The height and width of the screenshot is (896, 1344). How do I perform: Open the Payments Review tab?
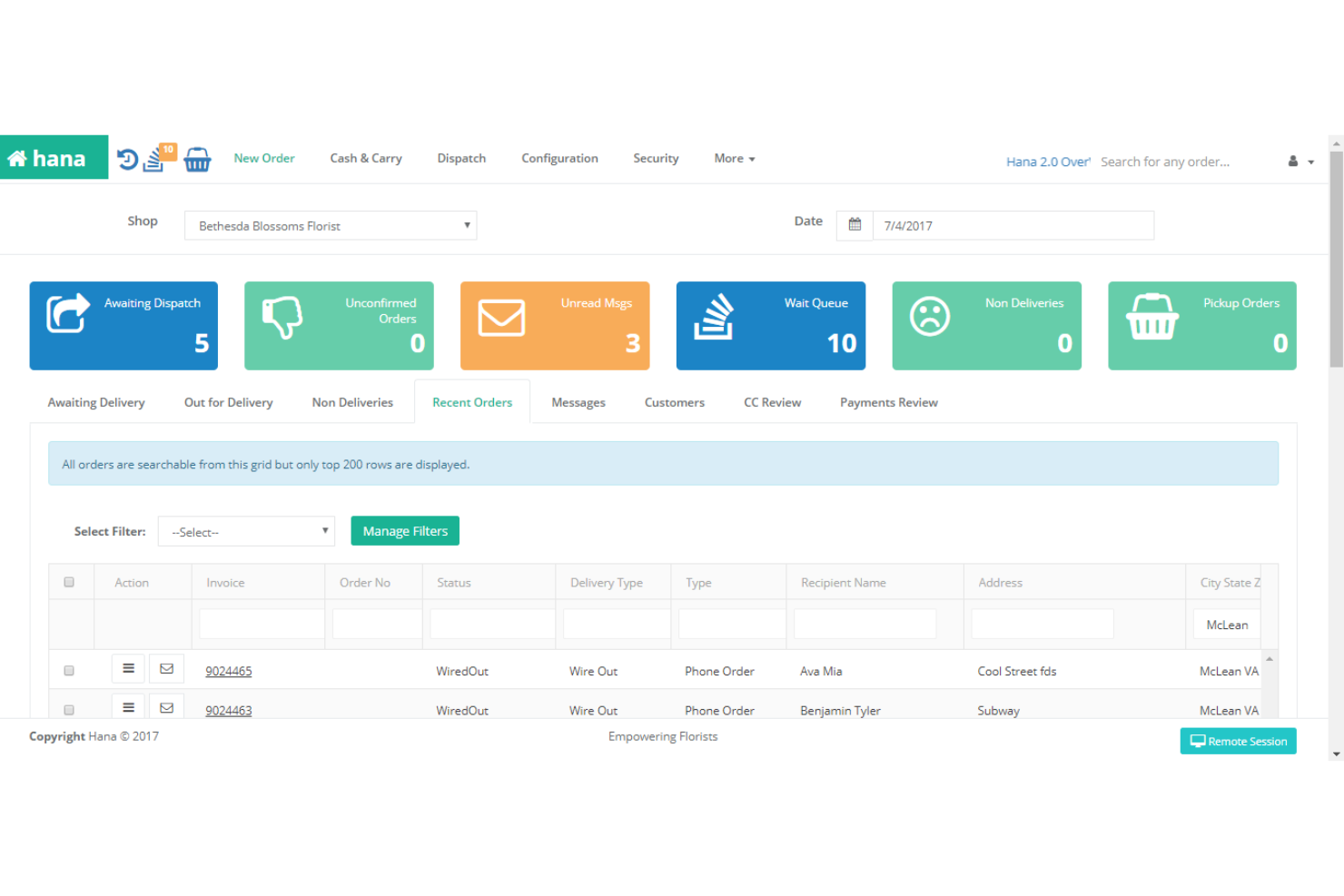tap(889, 402)
